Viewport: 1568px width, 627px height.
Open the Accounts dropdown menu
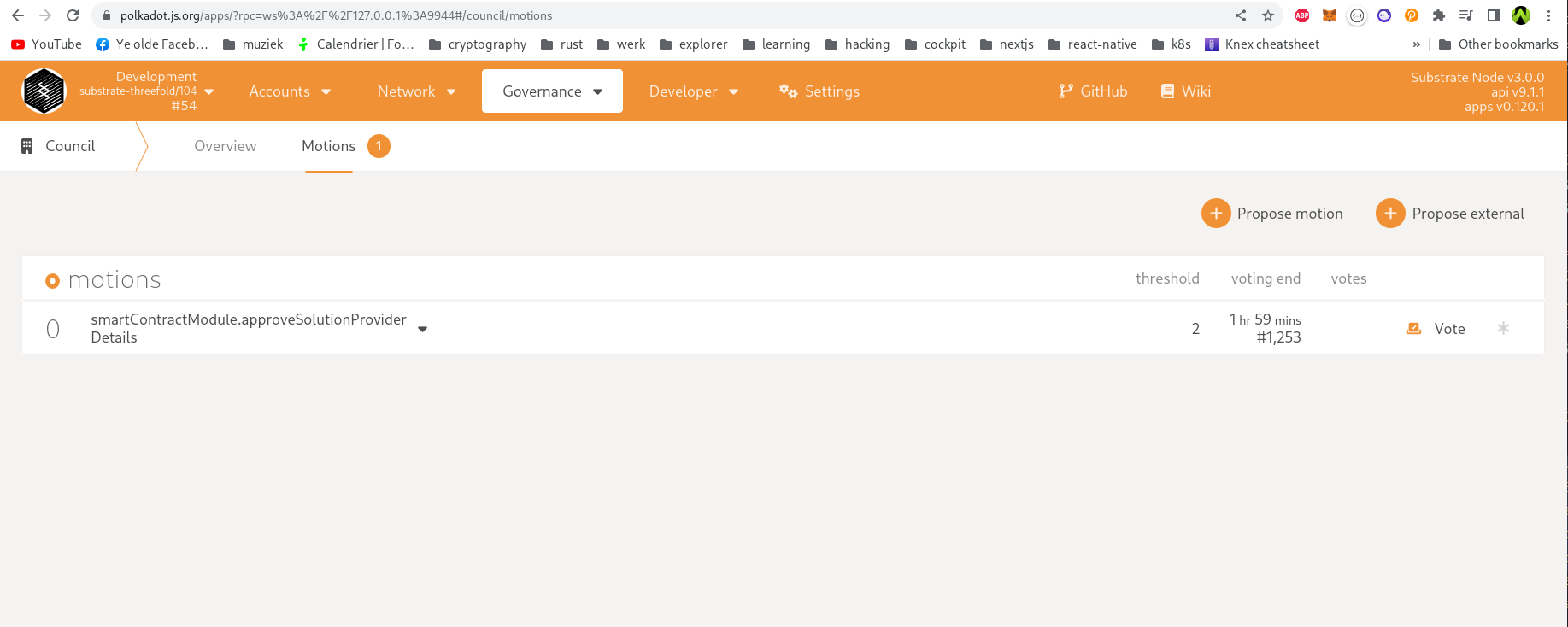coord(290,91)
